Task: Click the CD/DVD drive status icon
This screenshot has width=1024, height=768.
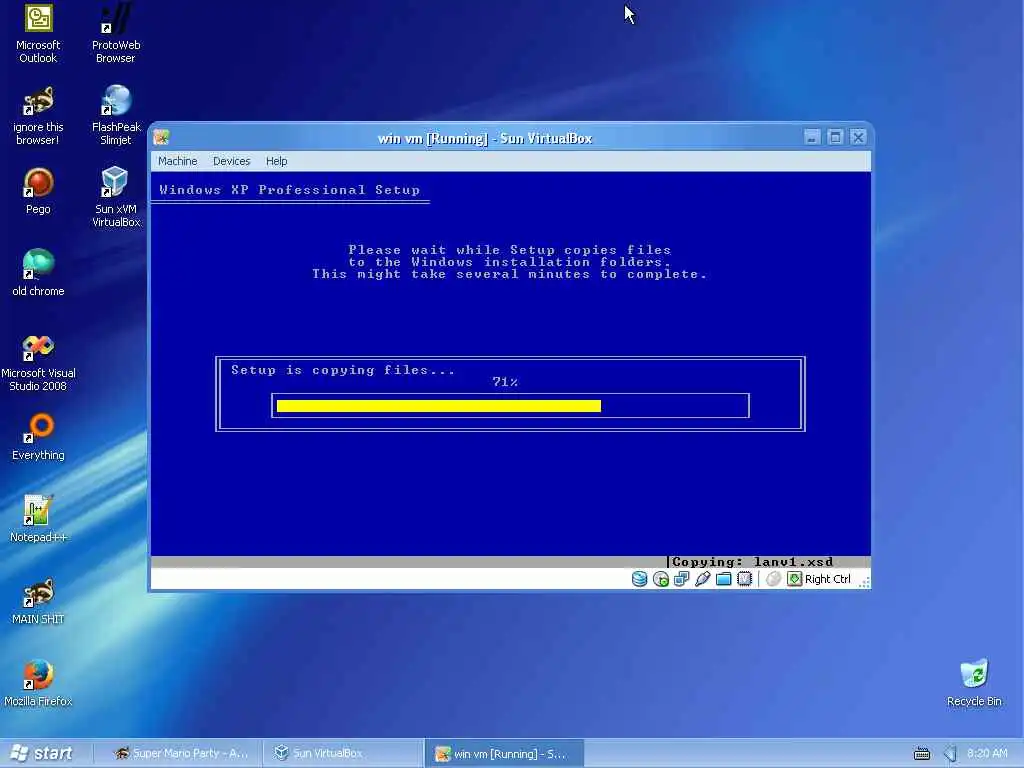Action: click(x=660, y=579)
